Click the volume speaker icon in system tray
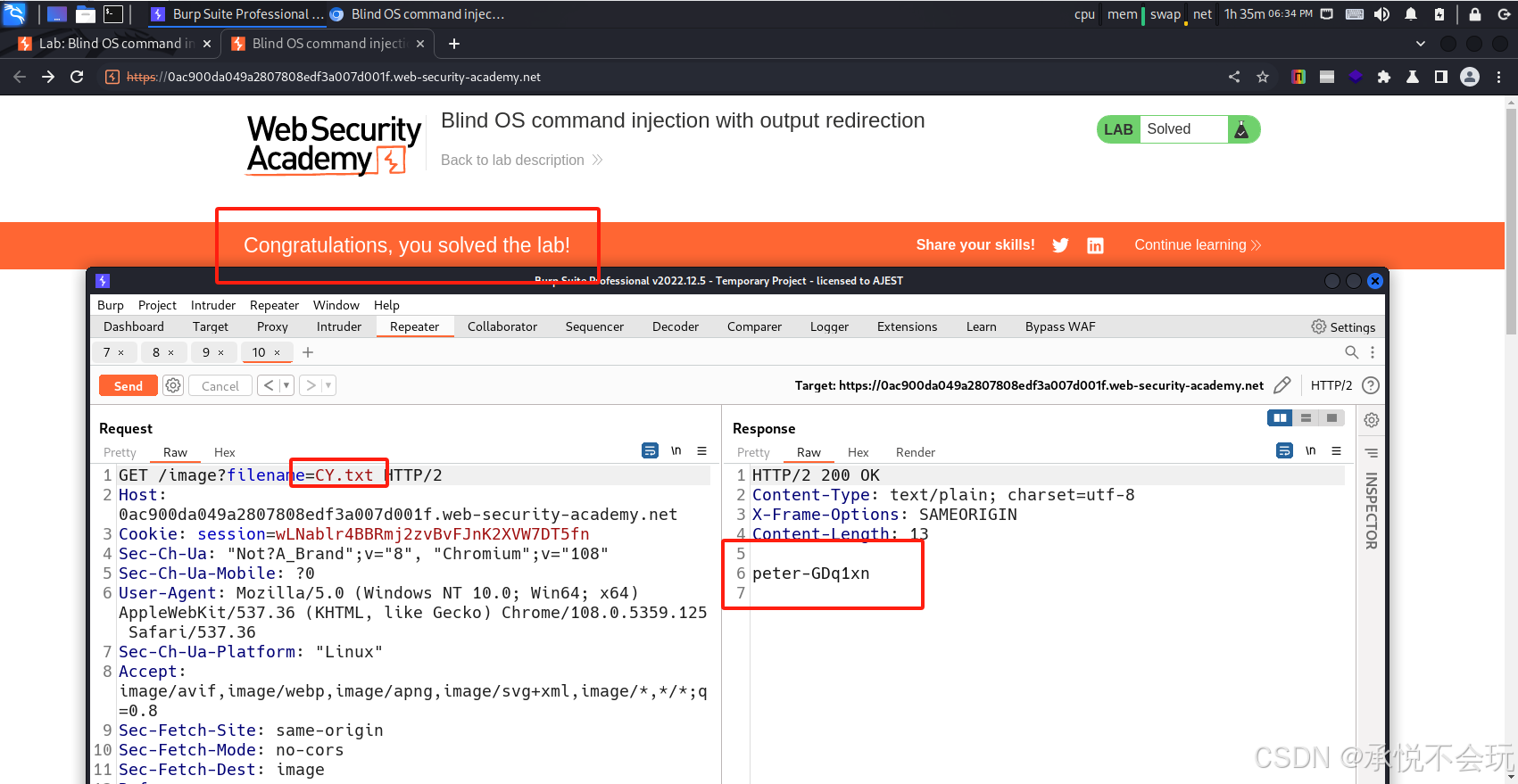Image resolution: width=1518 pixels, height=784 pixels. pos(1381,13)
